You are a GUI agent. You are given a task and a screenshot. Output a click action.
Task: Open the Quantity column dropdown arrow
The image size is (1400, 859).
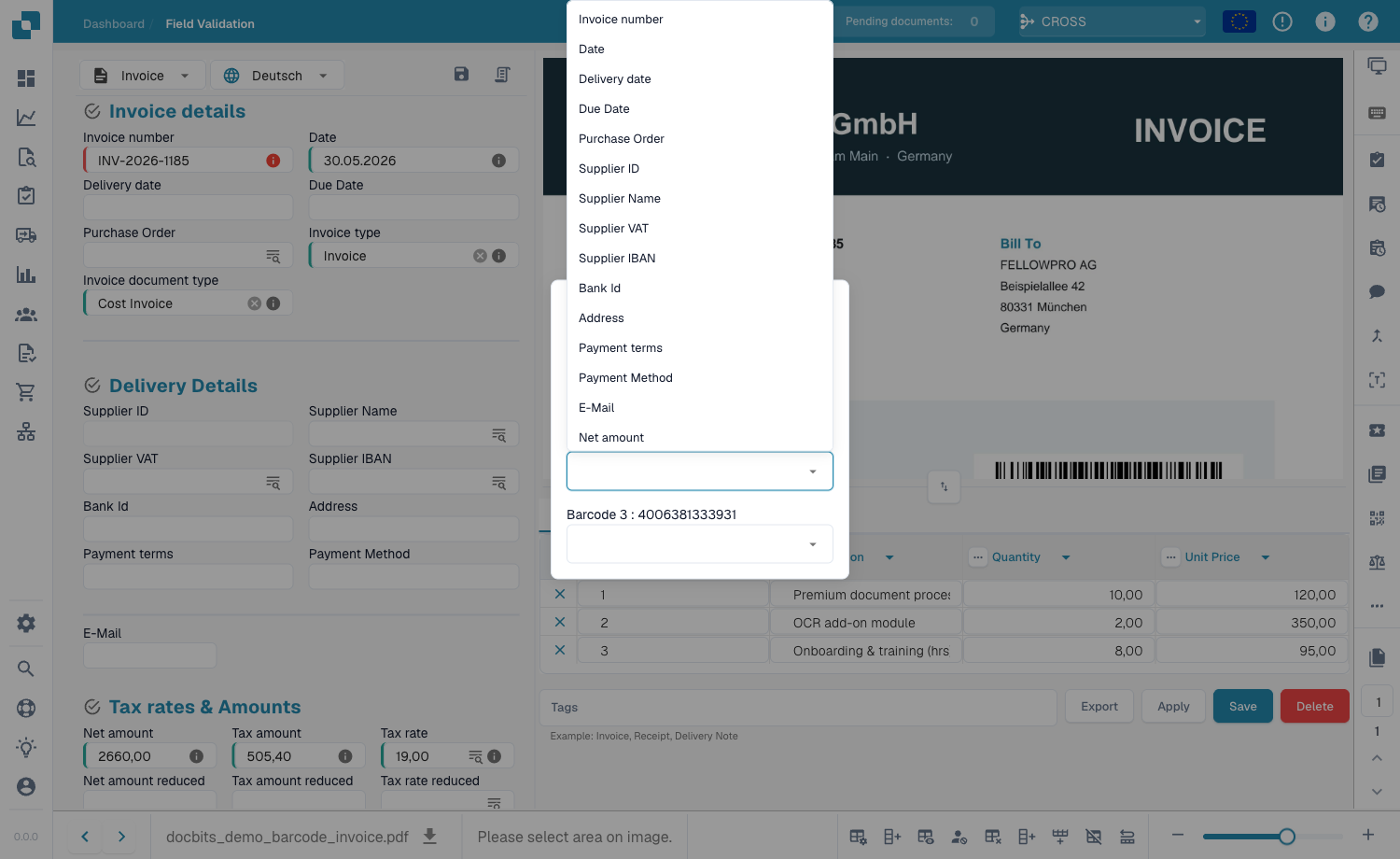coord(1066,557)
